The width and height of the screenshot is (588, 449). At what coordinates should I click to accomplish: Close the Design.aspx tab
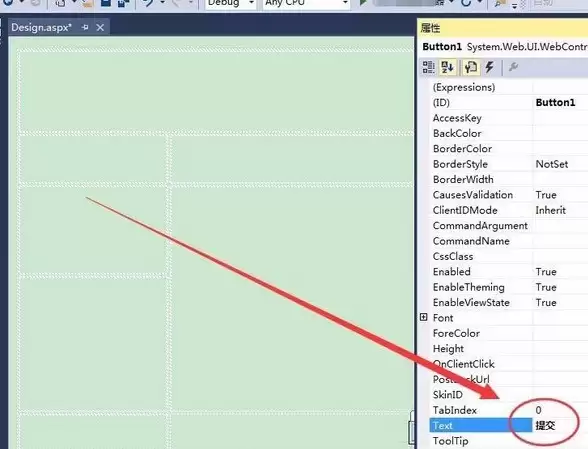[x=100, y=27]
